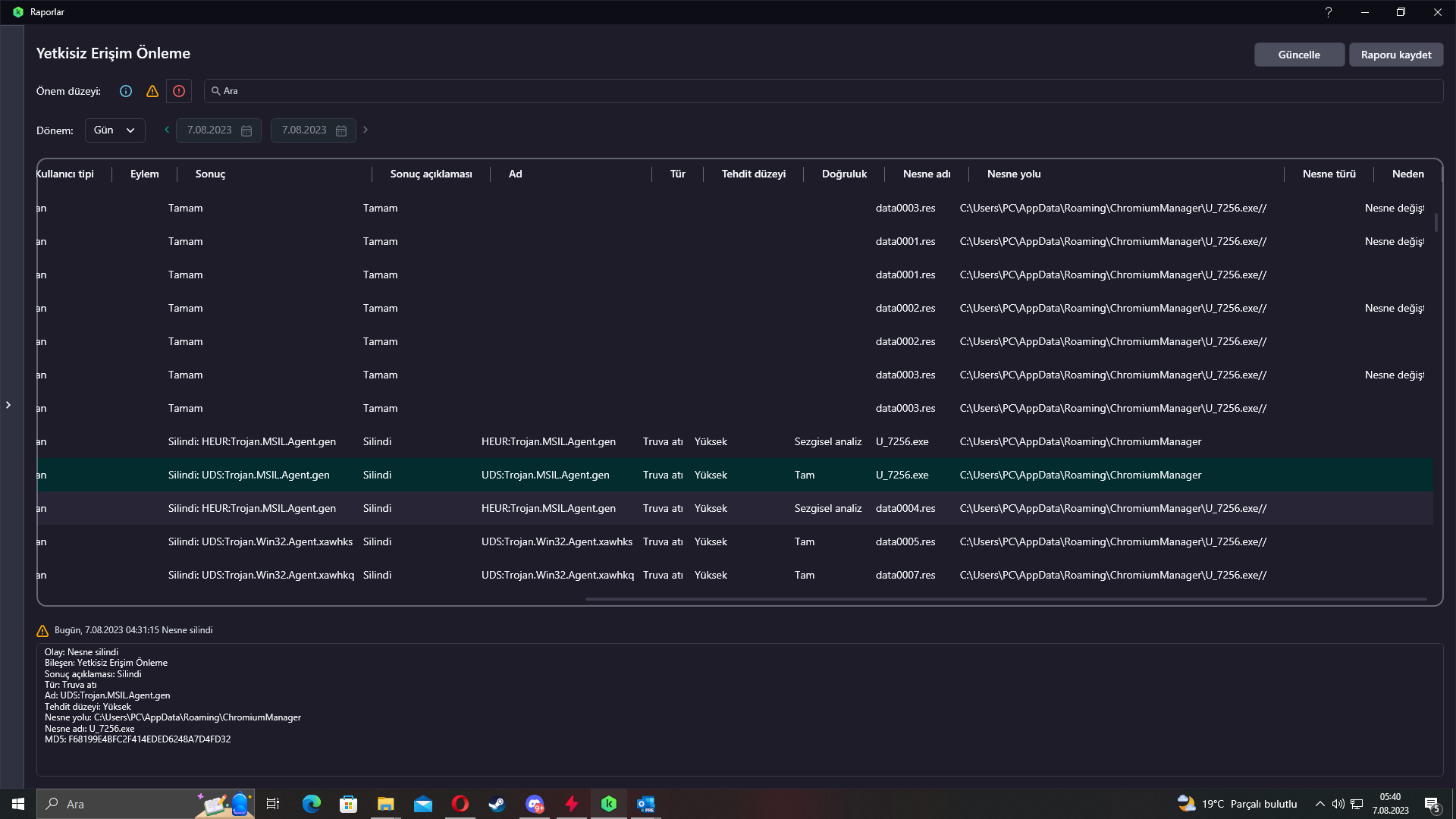Sort by the Nesne yolu column header

[1013, 174]
